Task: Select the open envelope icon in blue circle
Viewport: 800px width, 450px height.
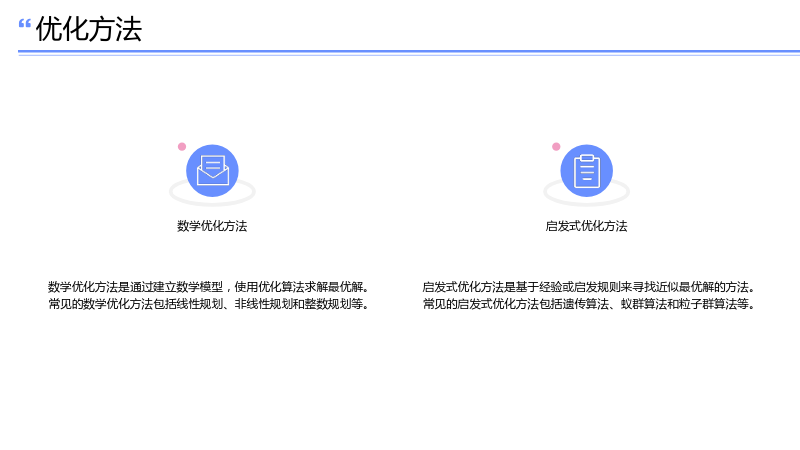Action: 212,170
